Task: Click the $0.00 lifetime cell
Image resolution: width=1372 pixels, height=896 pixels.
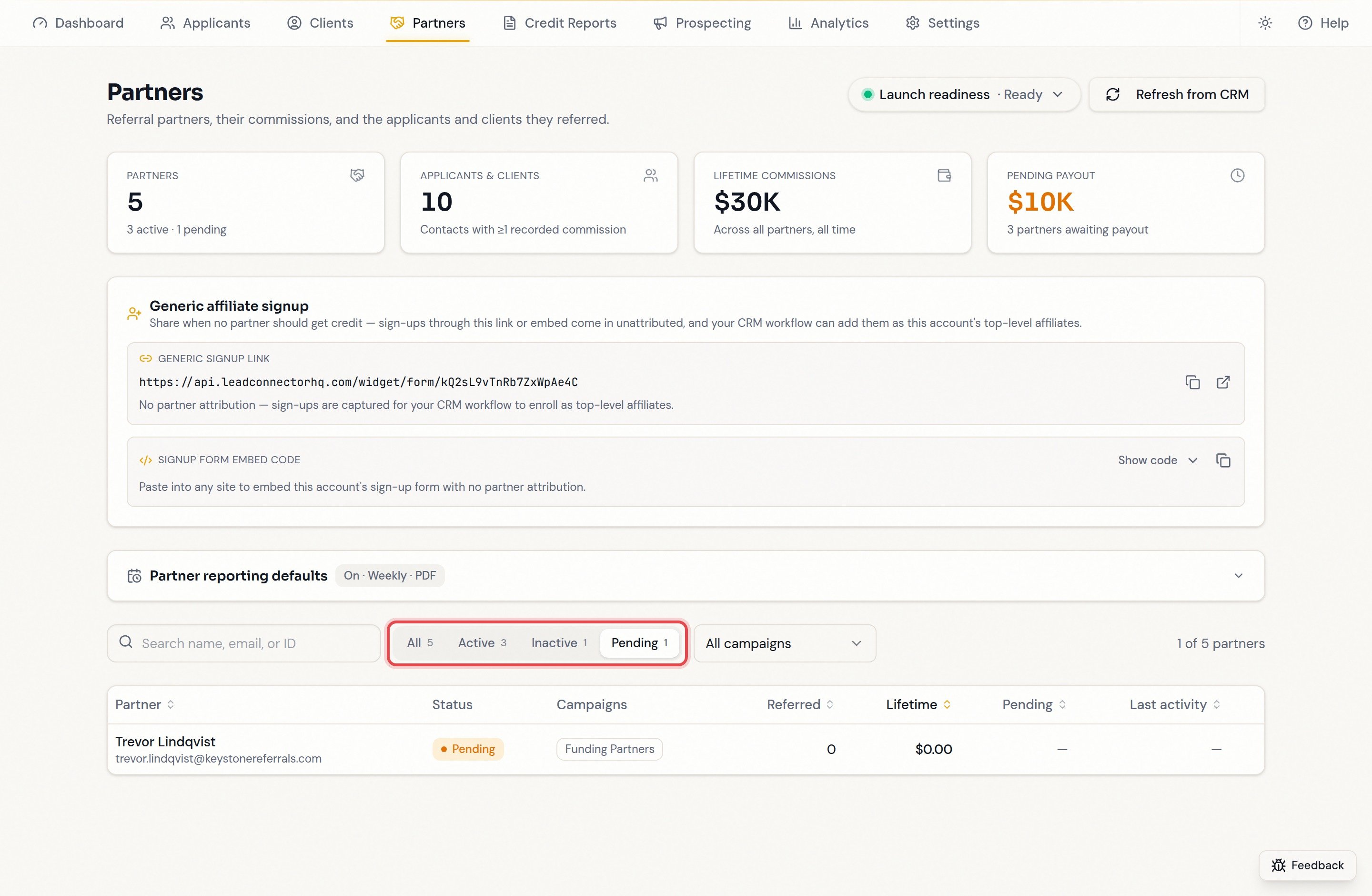Action: point(934,749)
